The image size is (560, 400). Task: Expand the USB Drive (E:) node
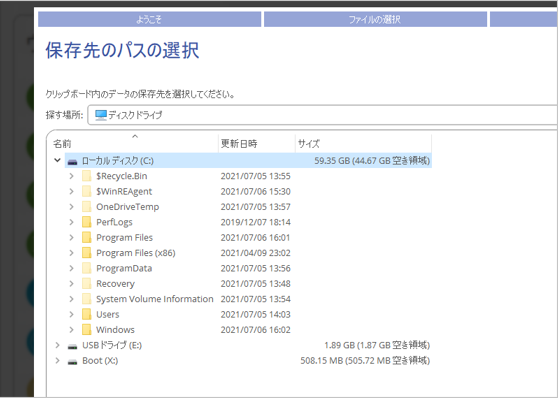coord(57,345)
